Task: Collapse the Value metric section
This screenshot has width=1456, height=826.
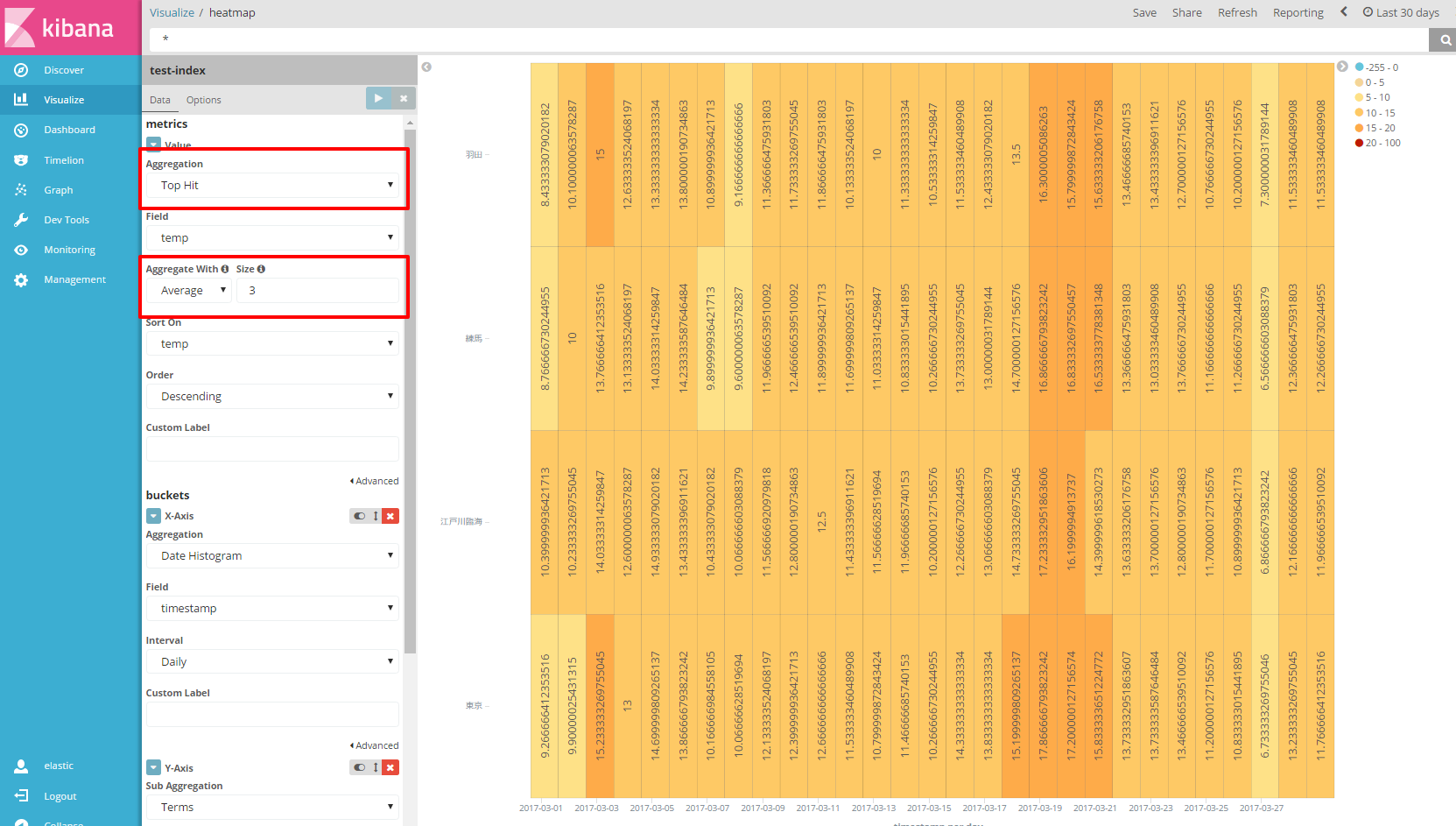Action: (152, 145)
